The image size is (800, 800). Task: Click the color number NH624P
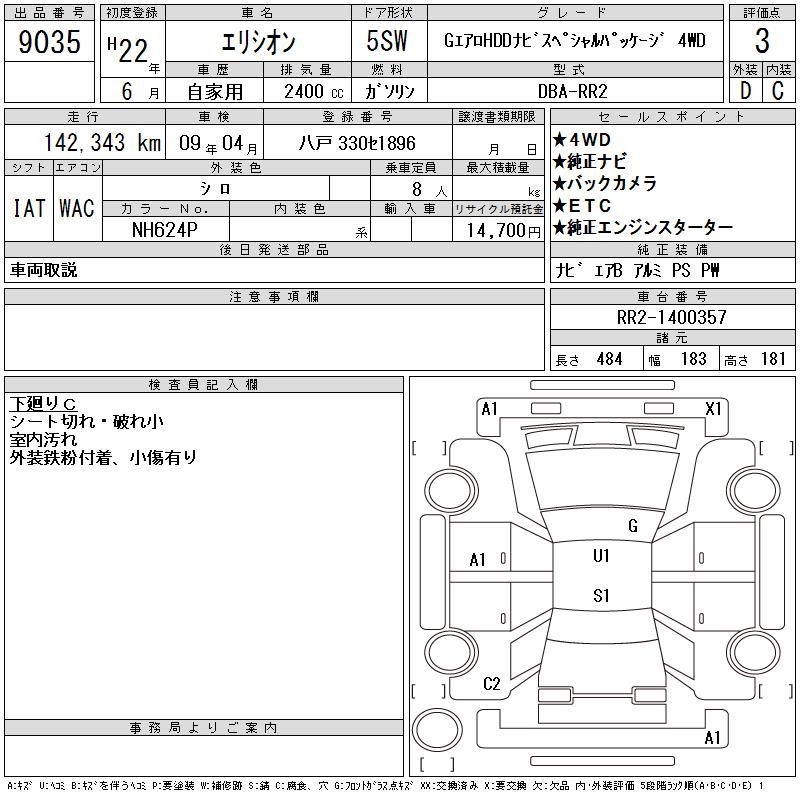[x=165, y=230]
